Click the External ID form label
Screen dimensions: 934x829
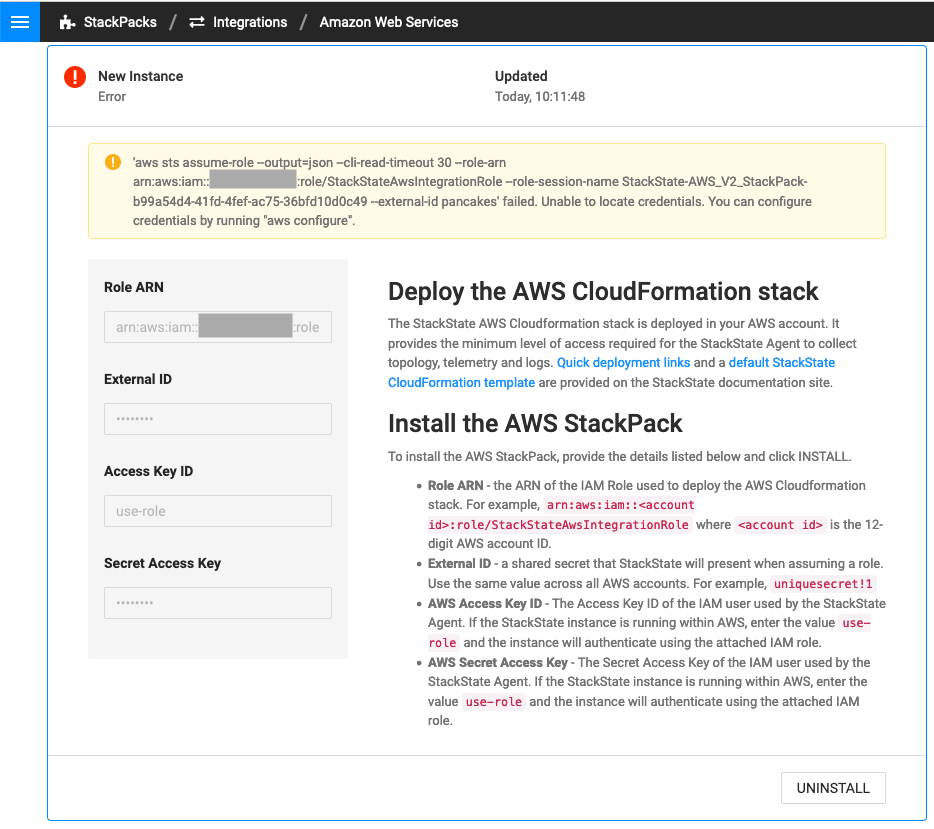point(138,379)
